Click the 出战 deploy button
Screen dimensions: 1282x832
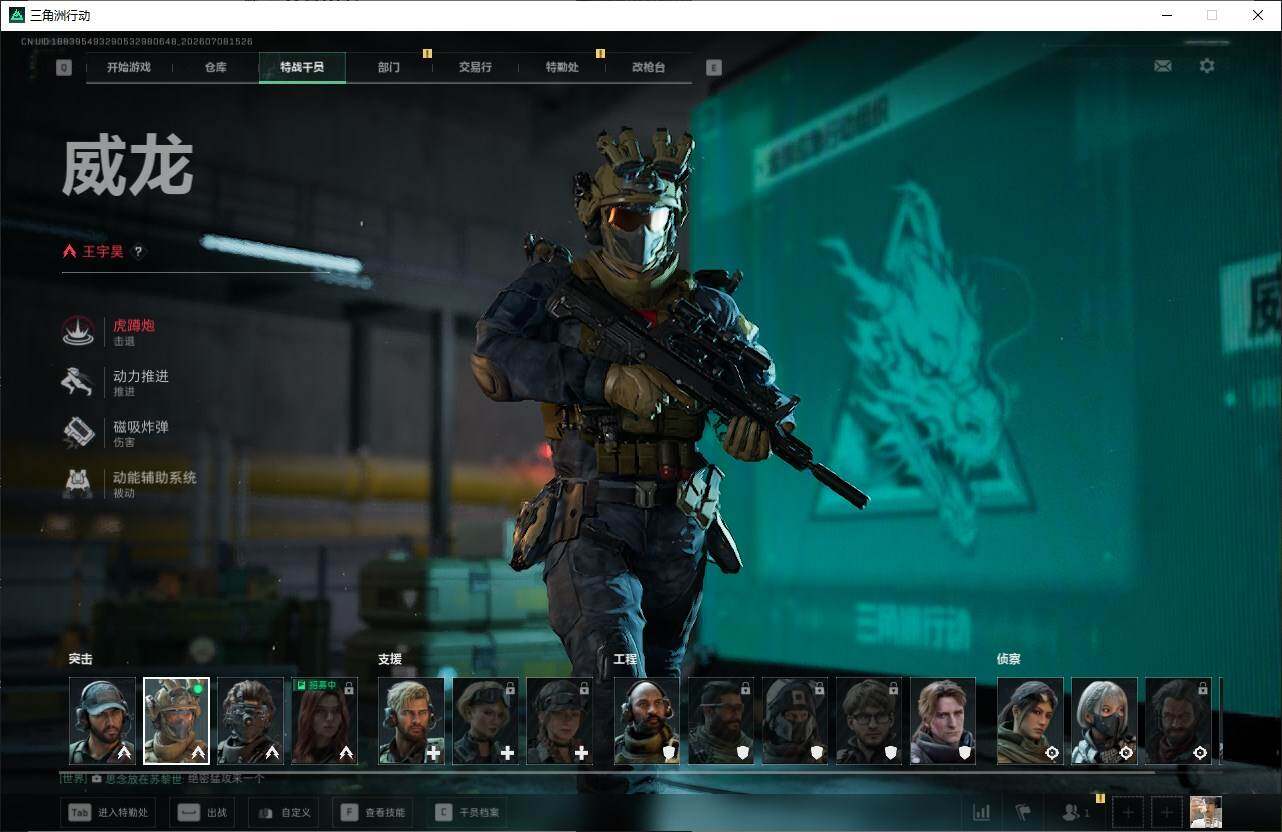202,812
